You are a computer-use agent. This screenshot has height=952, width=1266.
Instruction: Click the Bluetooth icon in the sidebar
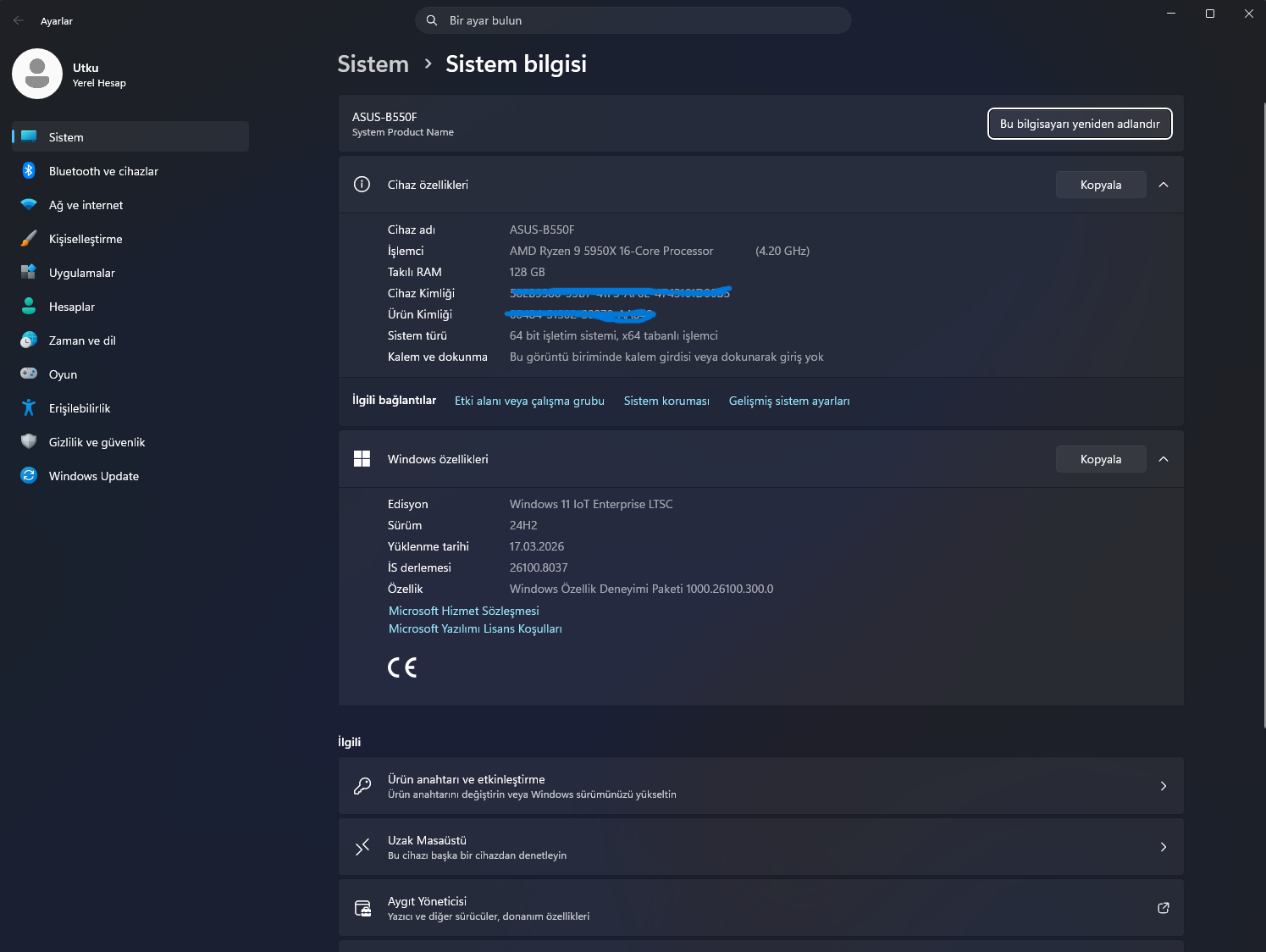tap(29, 170)
